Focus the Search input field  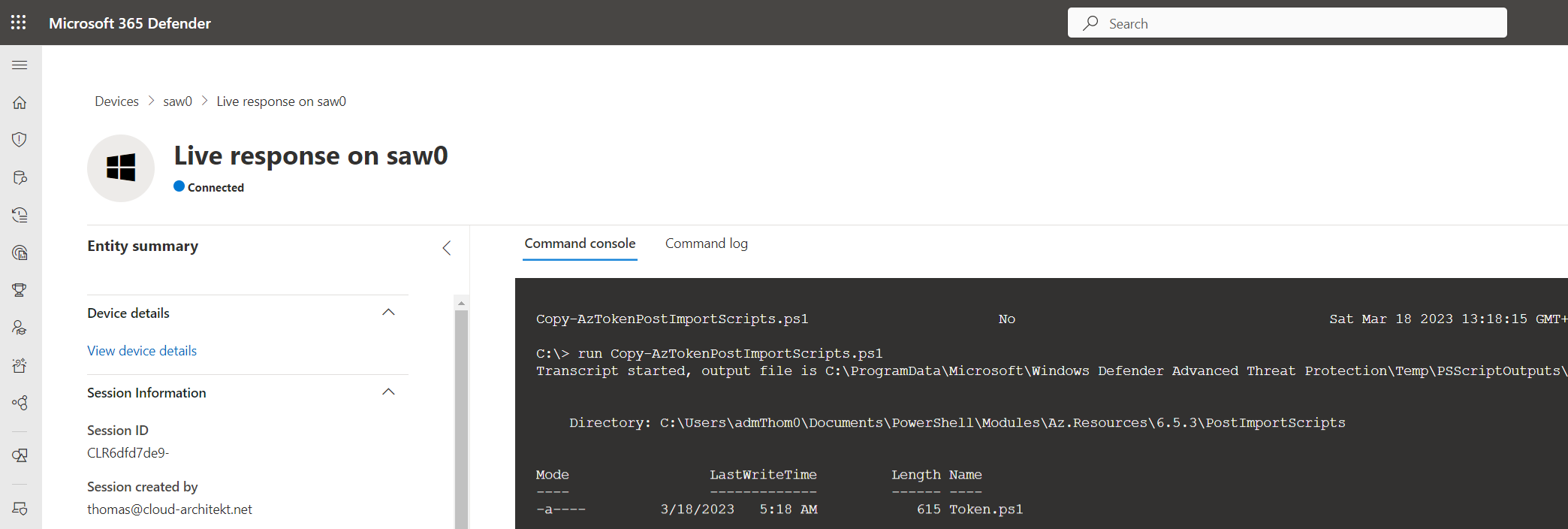tap(1287, 23)
